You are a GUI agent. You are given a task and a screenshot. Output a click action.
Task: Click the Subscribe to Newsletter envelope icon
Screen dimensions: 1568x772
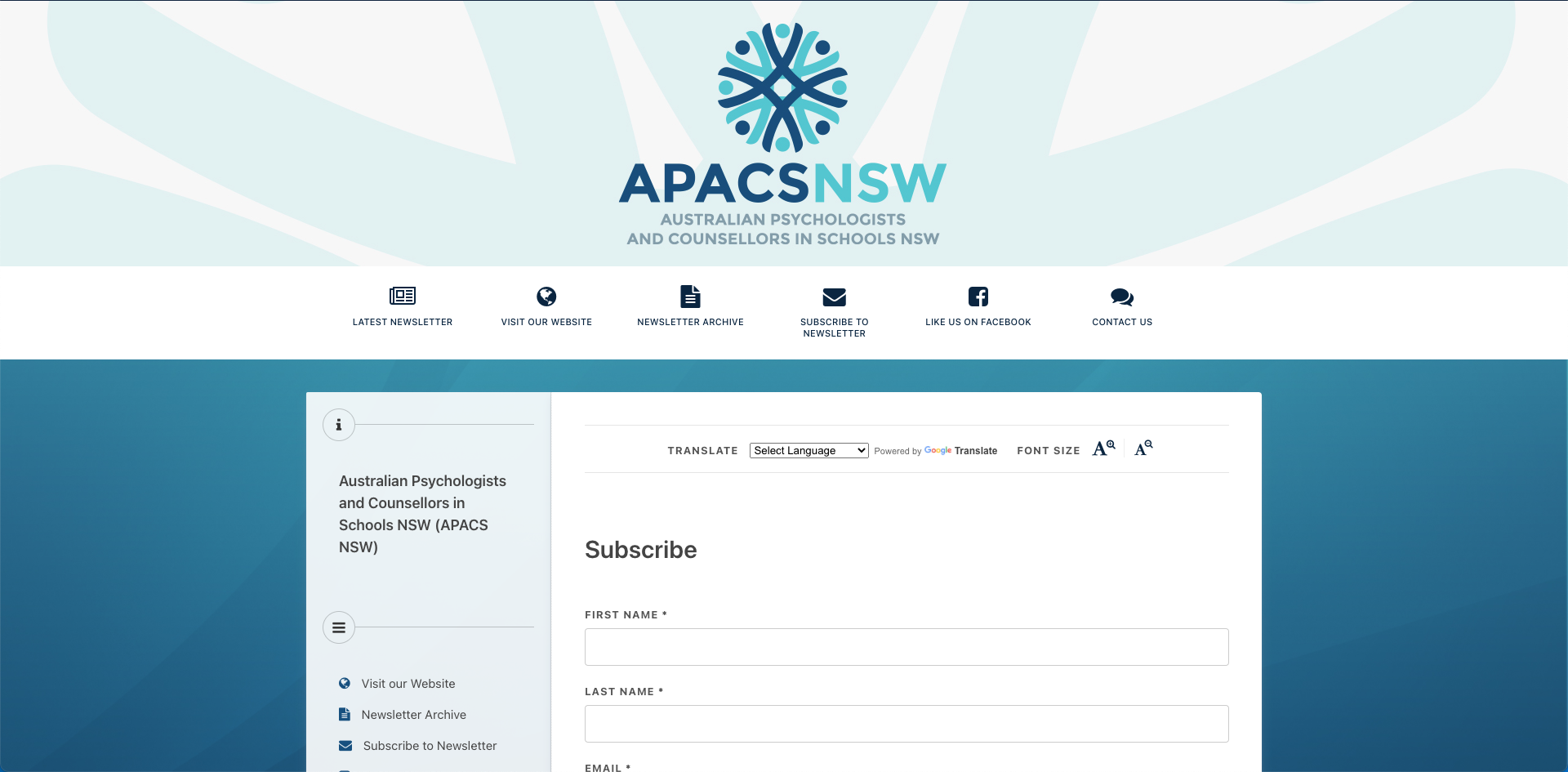click(x=835, y=297)
